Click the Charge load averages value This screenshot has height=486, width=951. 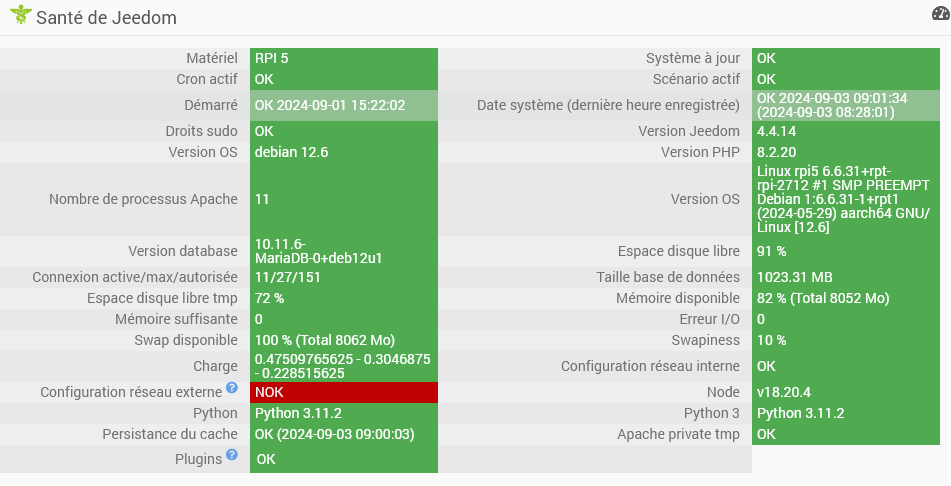pos(344,366)
